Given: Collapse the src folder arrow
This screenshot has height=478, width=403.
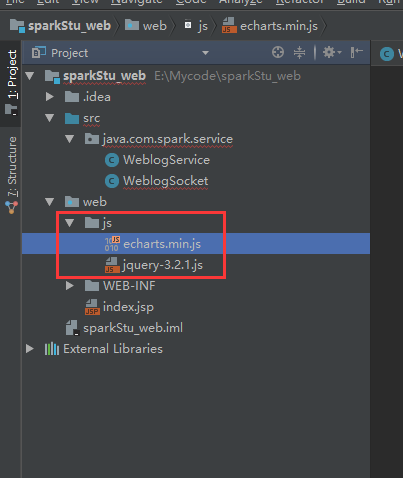Looking at the screenshot, I should (x=50, y=118).
